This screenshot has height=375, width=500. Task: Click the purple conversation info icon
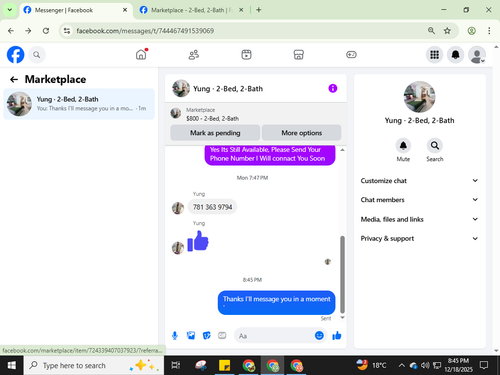point(333,88)
